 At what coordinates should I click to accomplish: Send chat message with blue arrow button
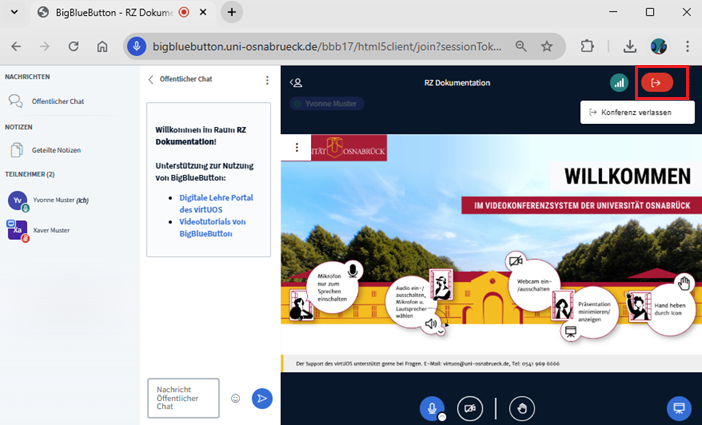tap(262, 398)
